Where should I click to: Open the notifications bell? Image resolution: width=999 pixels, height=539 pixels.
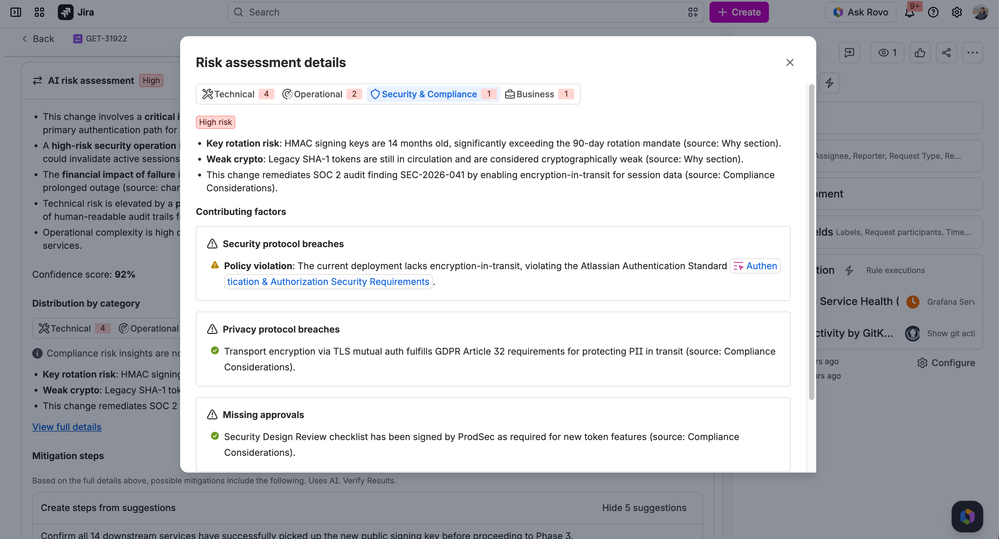tap(910, 12)
